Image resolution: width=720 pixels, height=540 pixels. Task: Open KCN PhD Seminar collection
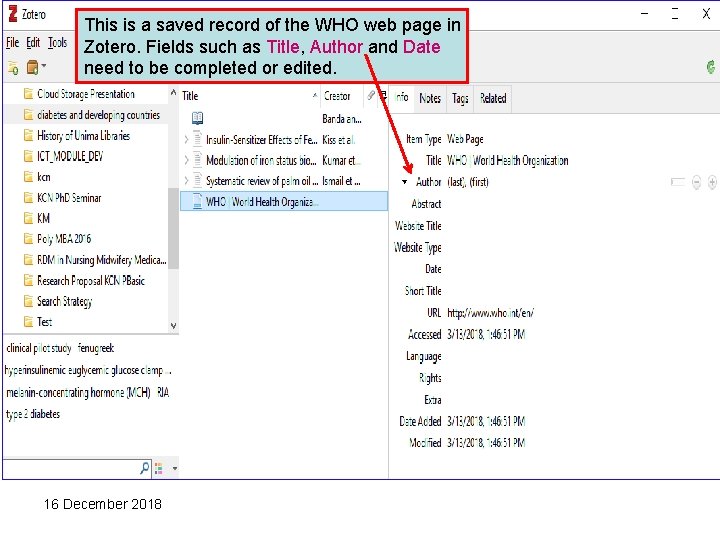click(x=69, y=198)
